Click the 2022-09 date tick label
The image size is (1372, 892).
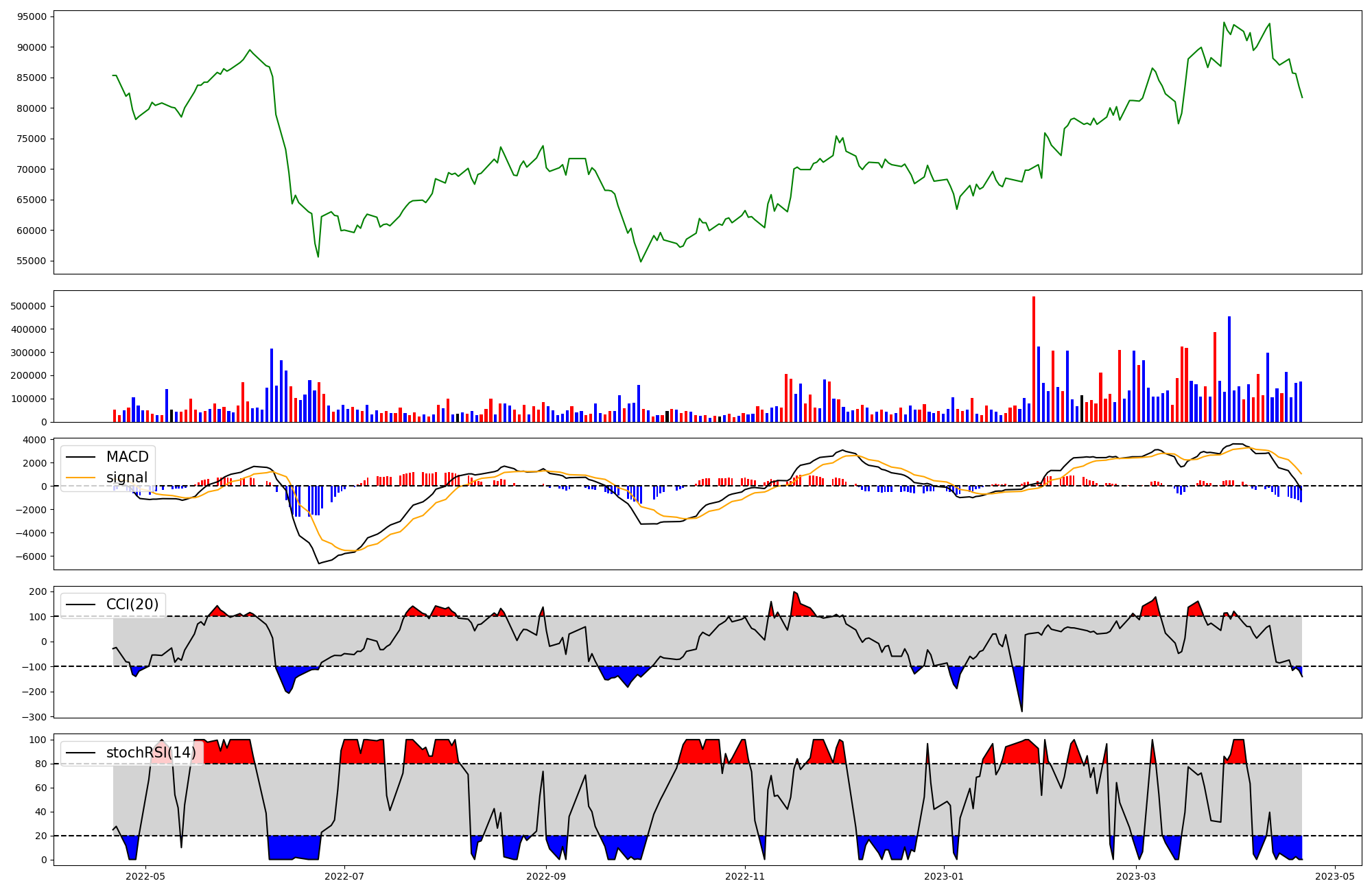[546, 876]
